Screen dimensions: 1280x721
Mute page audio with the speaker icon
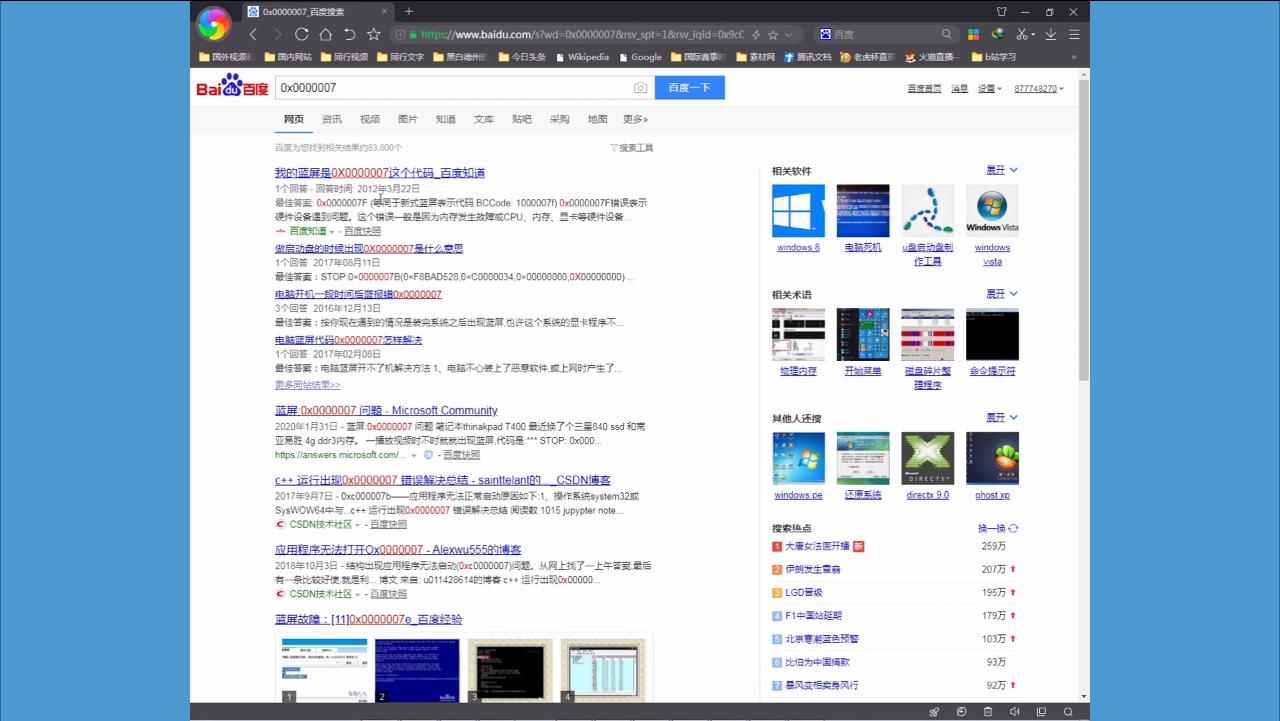(1015, 711)
